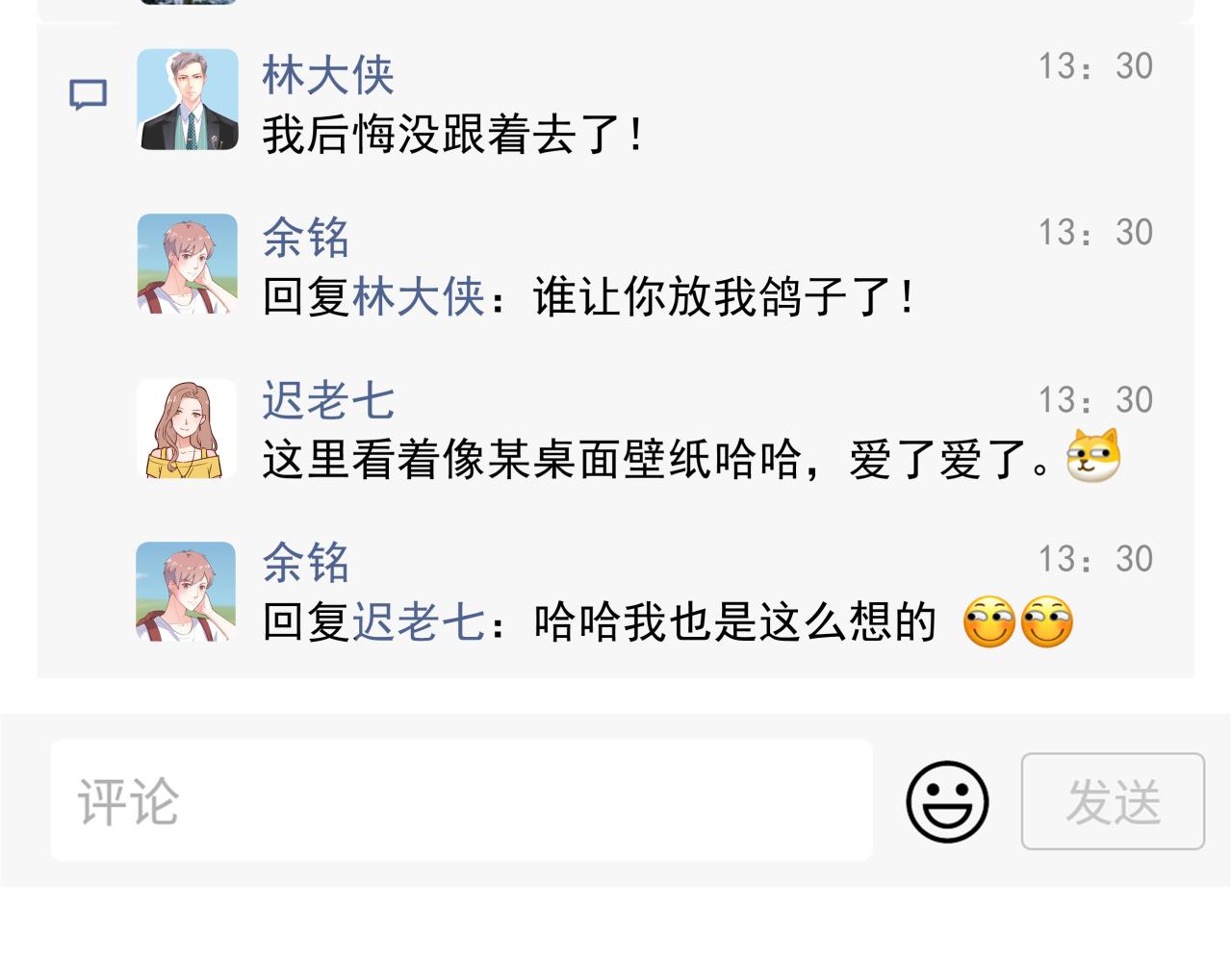Select the reply text 谁让你放我鸽子了
This screenshot has height=962, width=1232.
tap(724, 296)
